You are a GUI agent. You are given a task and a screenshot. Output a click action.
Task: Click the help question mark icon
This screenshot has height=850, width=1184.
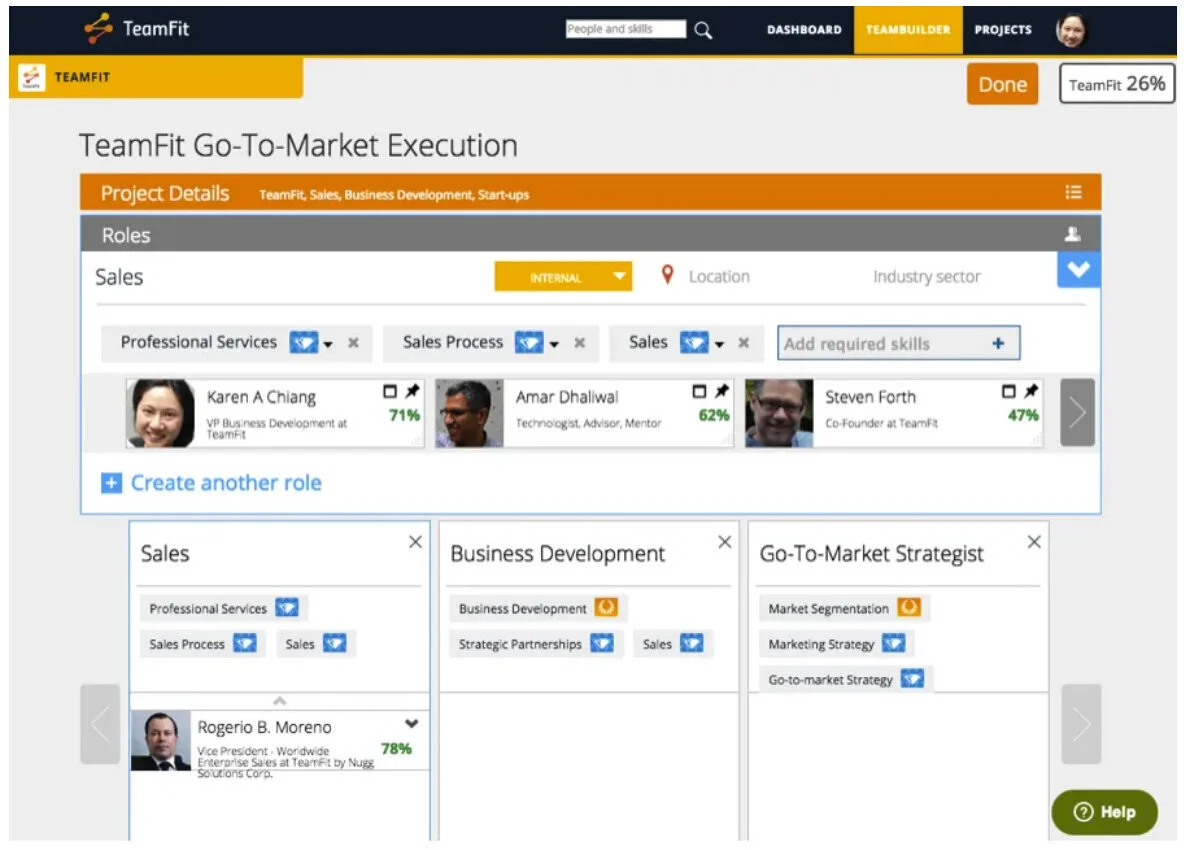pos(1084,812)
